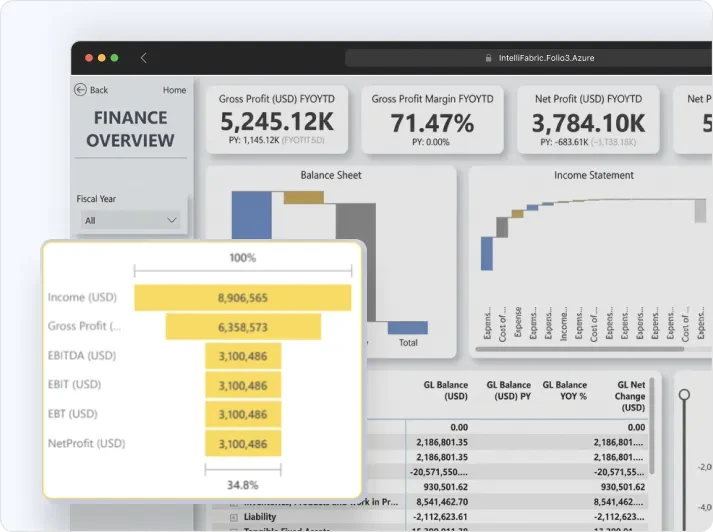
Task: Select the Gross Profit Margin FYOYTD card
Action: point(432,120)
